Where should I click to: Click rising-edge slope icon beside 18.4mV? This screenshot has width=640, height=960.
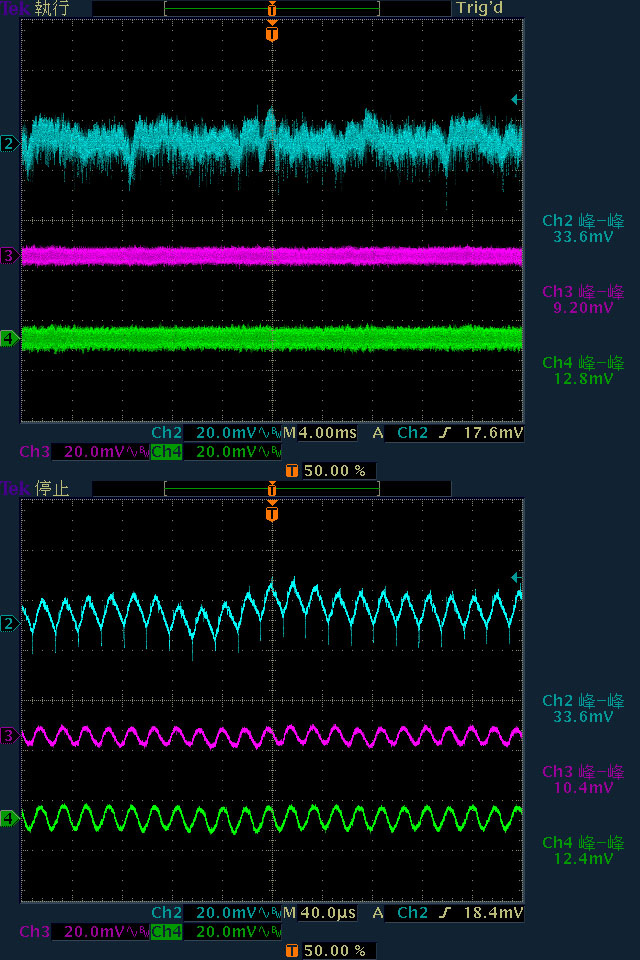coord(445,913)
